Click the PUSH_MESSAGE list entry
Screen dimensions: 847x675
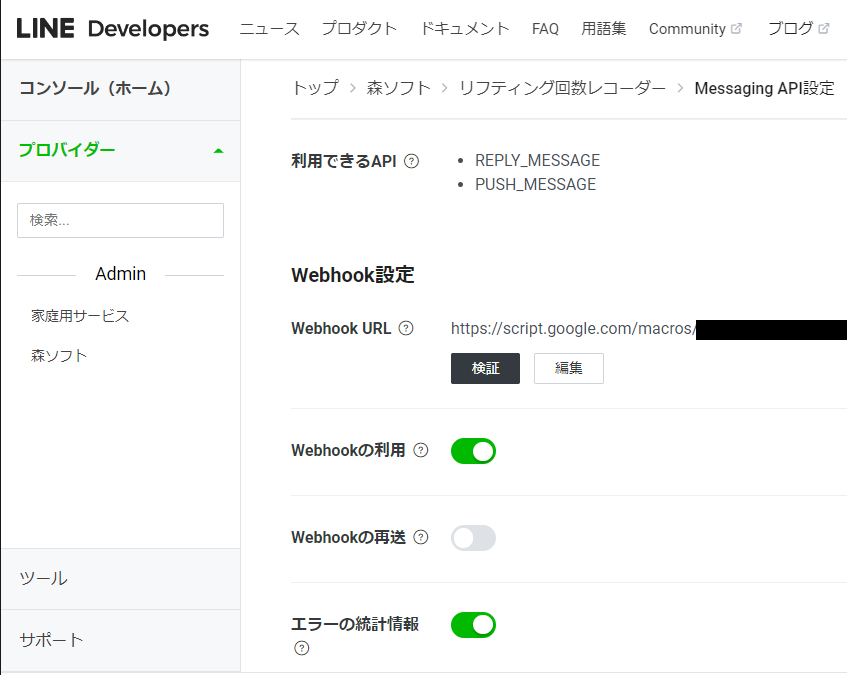click(535, 185)
